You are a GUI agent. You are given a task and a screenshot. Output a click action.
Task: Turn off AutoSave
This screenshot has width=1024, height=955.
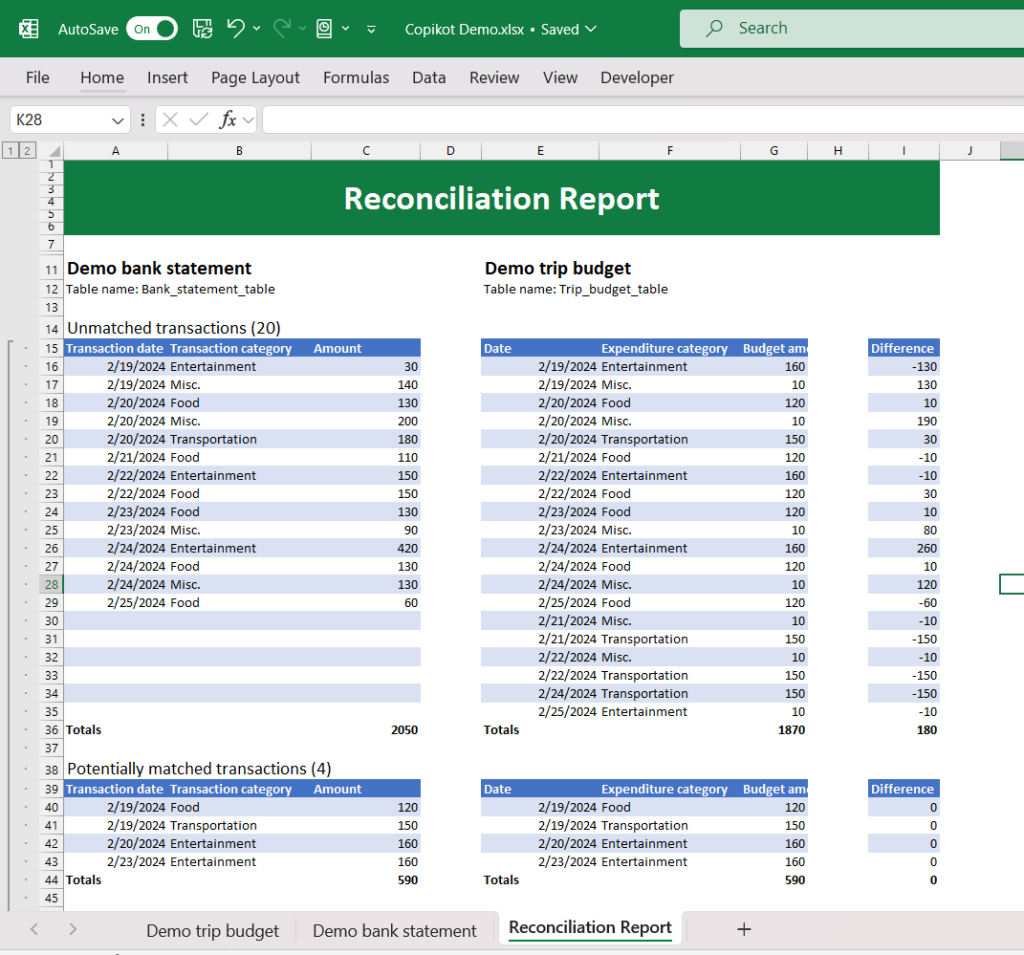point(152,29)
